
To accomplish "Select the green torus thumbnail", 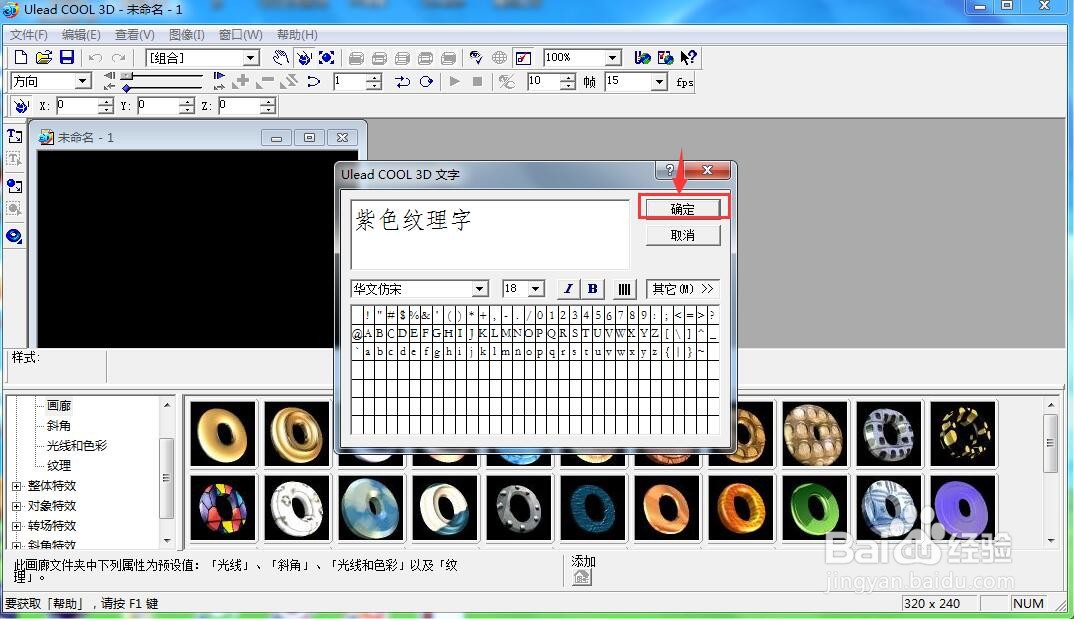I will (814, 508).
